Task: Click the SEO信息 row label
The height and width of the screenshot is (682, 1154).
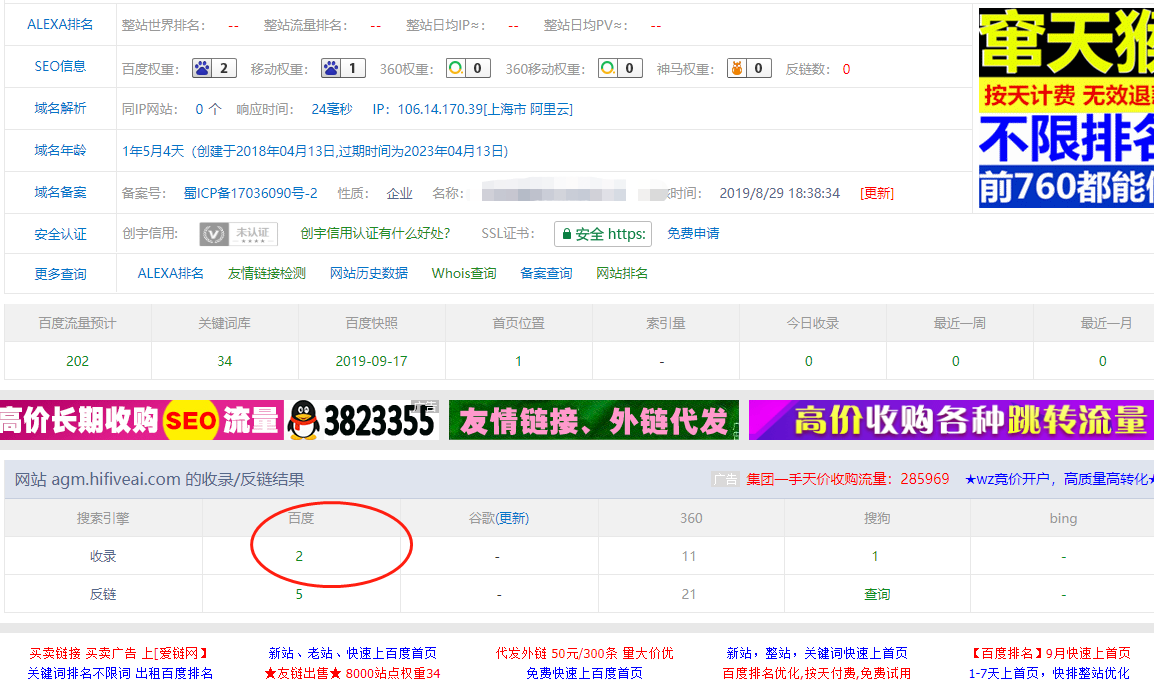Action: click(60, 66)
